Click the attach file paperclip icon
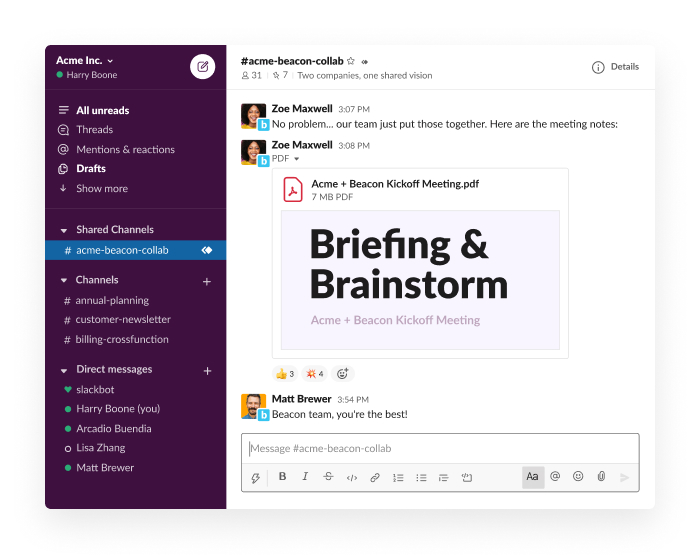This screenshot has height=555, width=700. pos(601,477)
